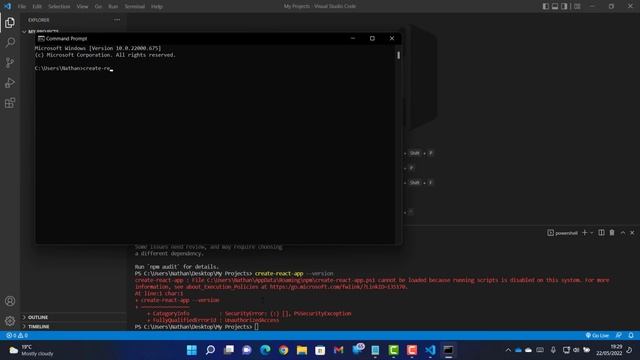Open the View menu
This screenshot has width=640, height=360.
point(82,7)
